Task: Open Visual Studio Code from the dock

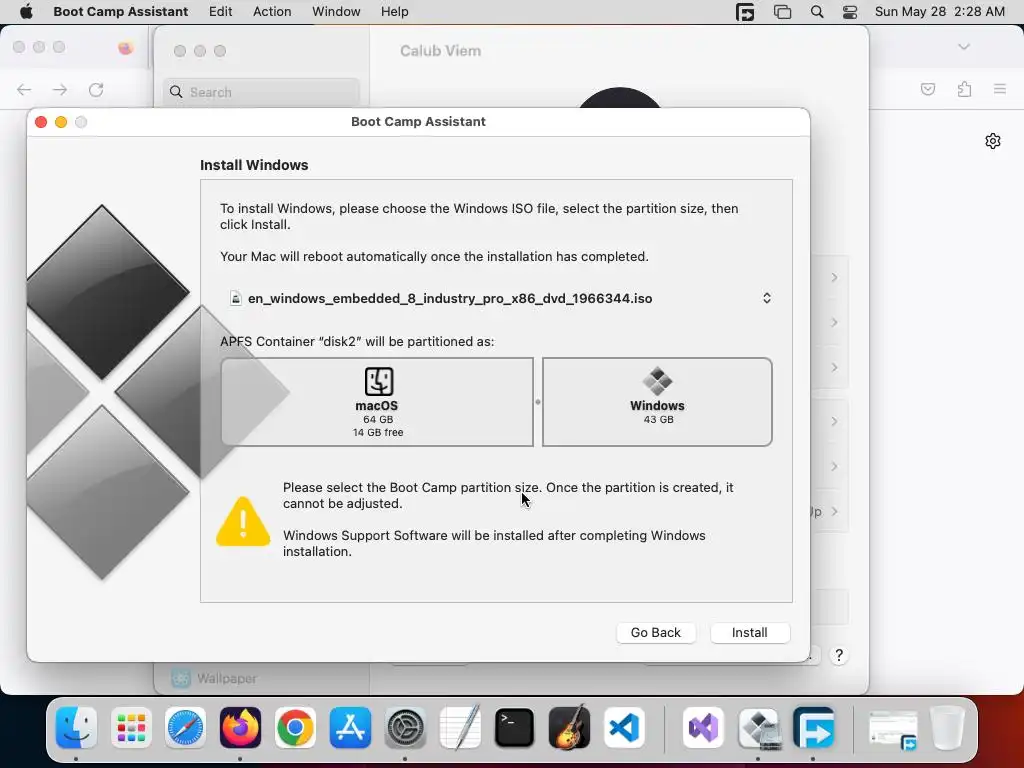Action: [x=624, y=728]
